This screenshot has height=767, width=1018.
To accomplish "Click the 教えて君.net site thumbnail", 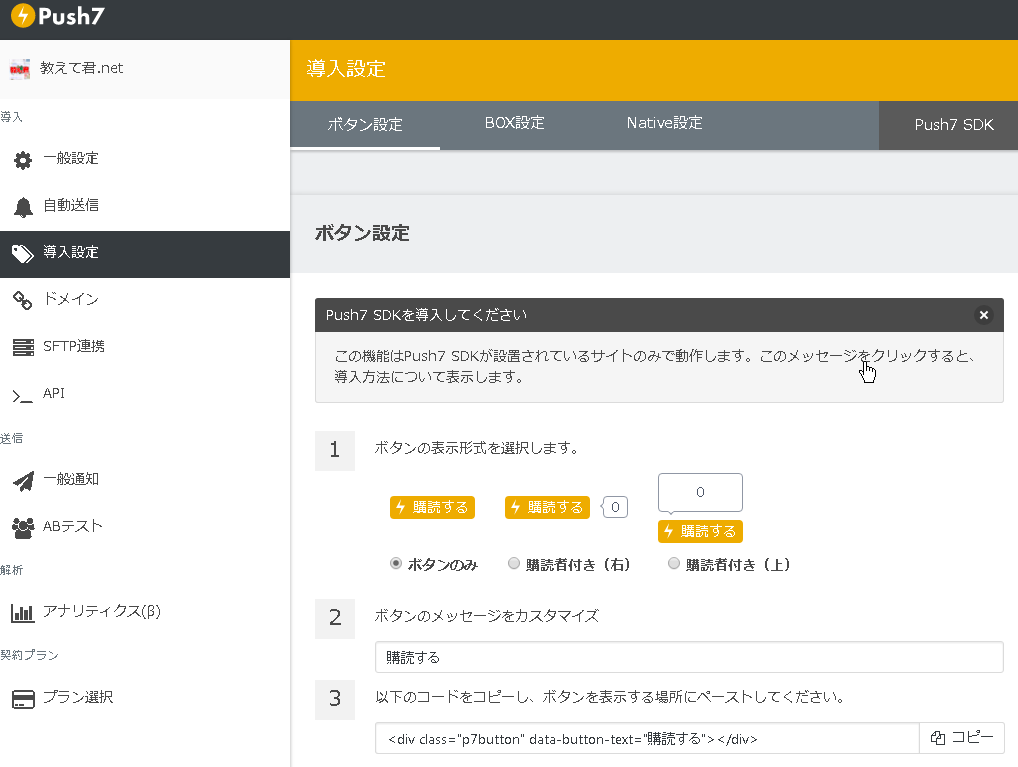I will [x=19, y=69].
